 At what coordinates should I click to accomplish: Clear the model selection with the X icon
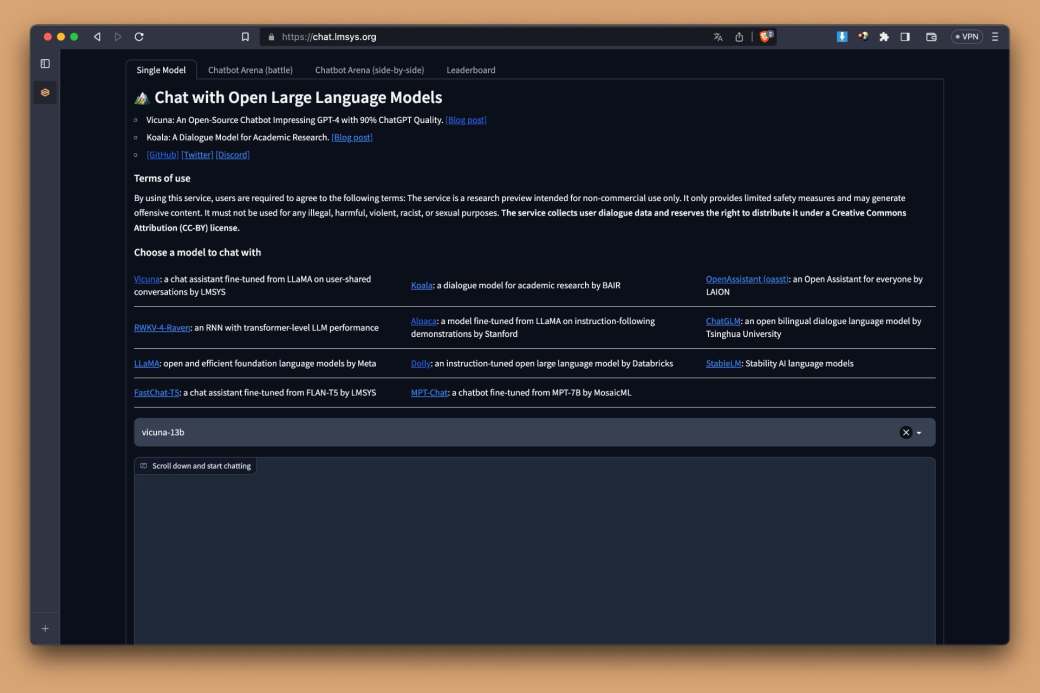point(905,432)
